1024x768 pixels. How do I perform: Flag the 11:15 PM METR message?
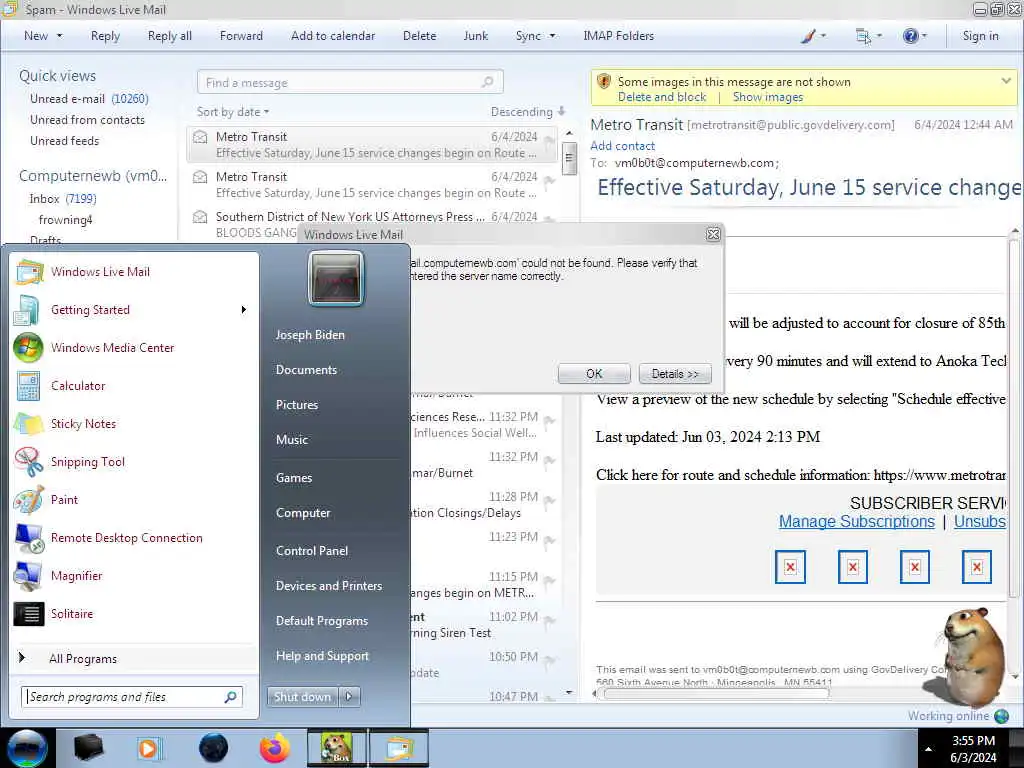tap(549, 581)
